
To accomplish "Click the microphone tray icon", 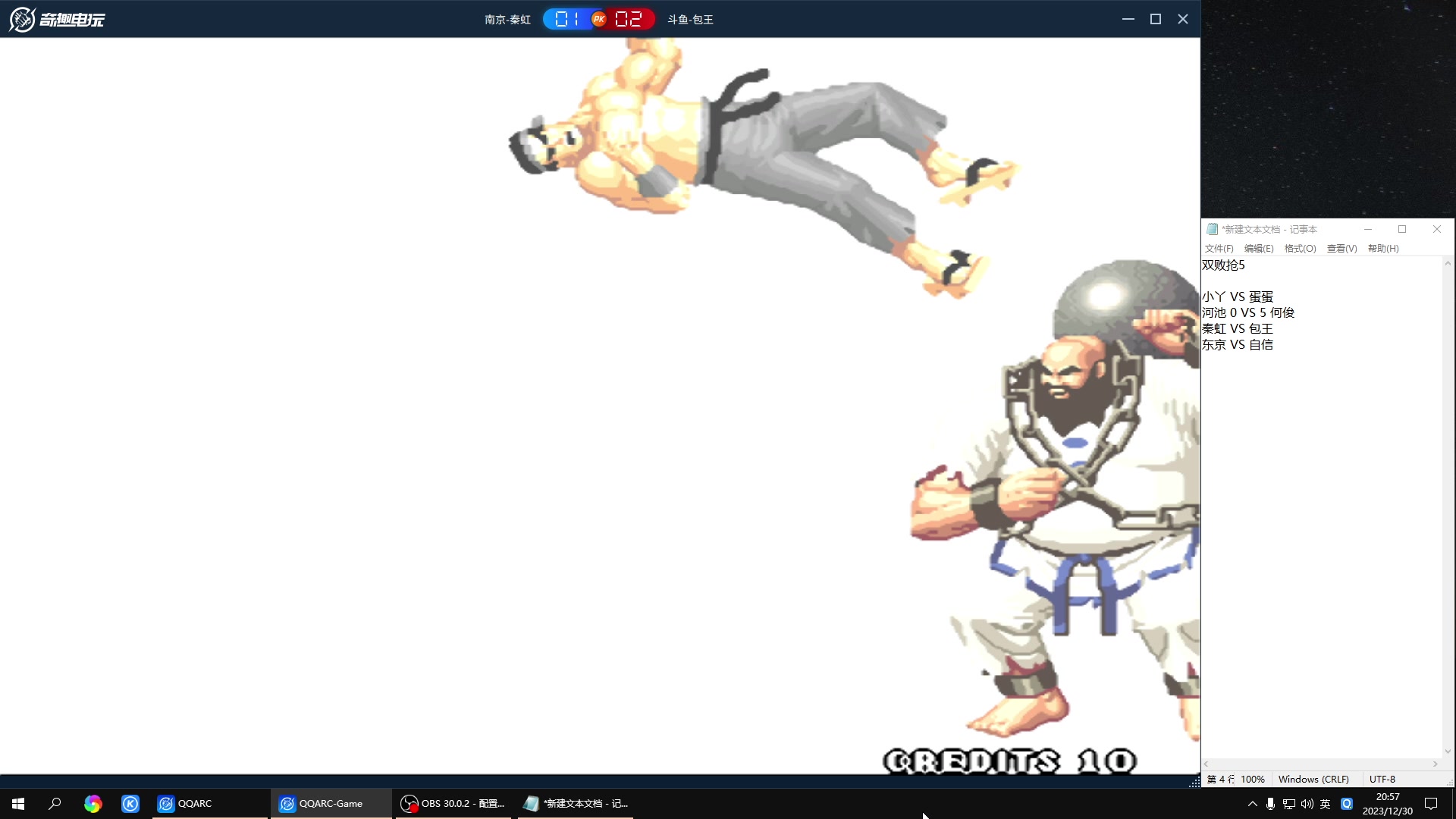I will click(1270, 804).
